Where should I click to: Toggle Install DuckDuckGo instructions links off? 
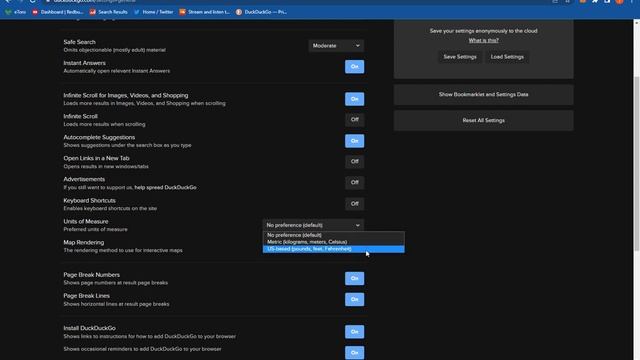coord(354,332)
